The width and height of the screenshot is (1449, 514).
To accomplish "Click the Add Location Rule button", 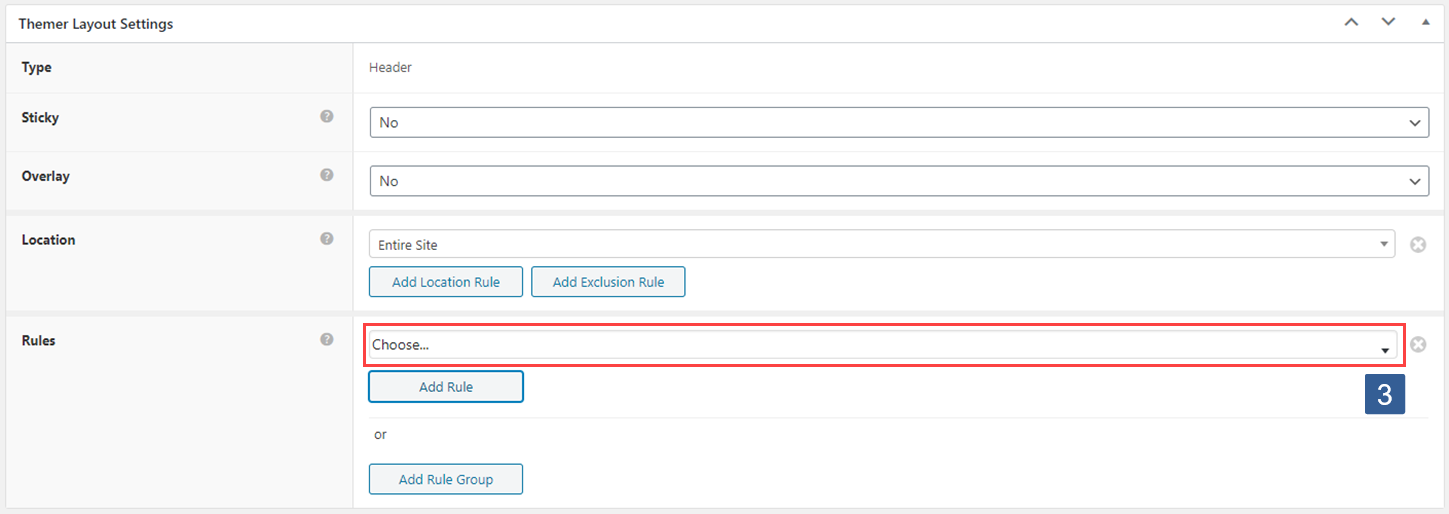I will [x=446, y=282].
